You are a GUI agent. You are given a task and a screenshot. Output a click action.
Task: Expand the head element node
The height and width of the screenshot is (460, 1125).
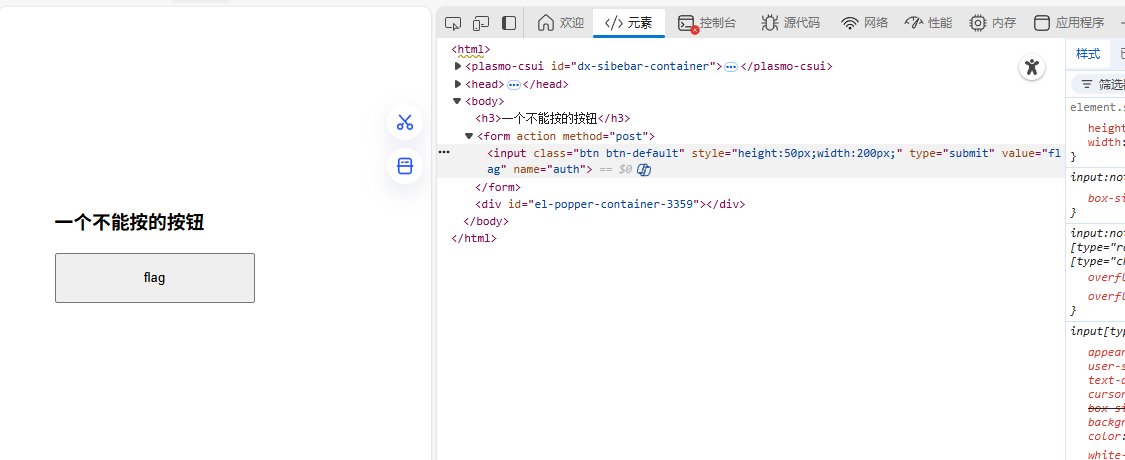(458, 84)
